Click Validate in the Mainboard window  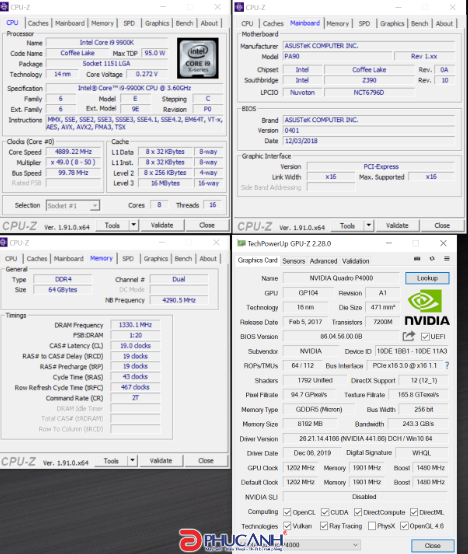(x=397, y=225)
